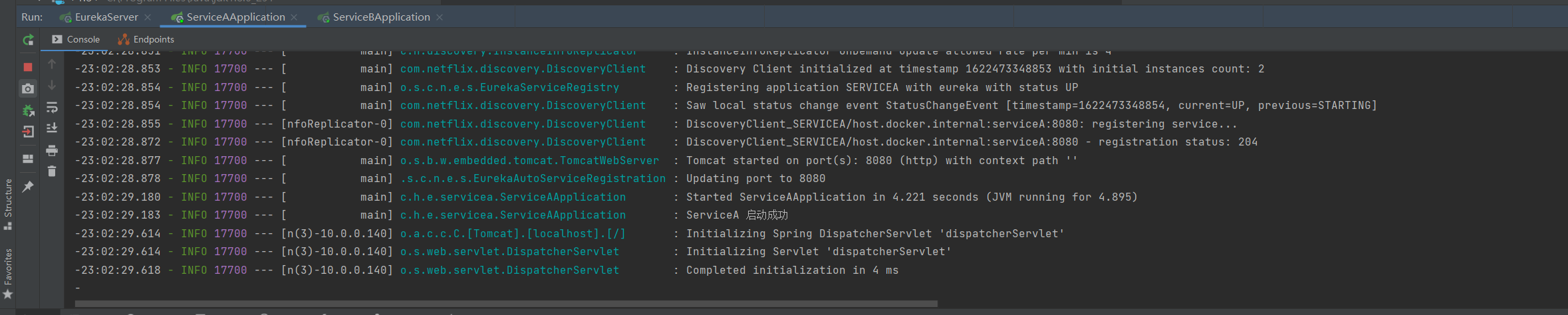Toggle soft-wrap for console output
The width and height of the screenshot is (1568, 315).
click(52, 108)
